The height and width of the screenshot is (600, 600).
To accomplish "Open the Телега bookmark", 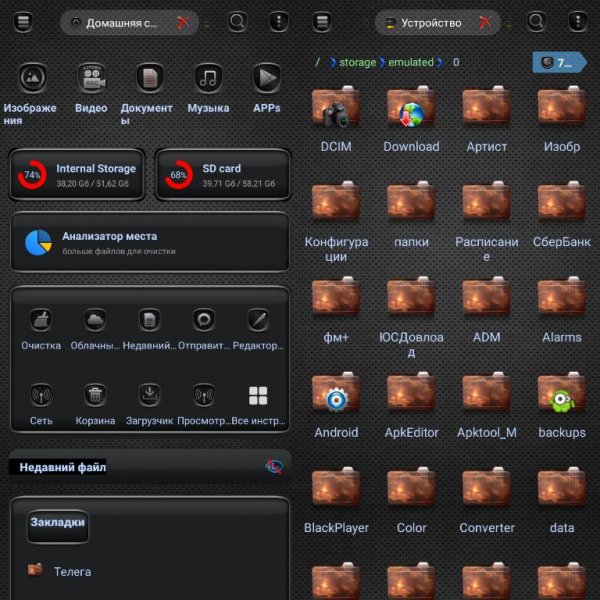I will (x=60, y=571).
